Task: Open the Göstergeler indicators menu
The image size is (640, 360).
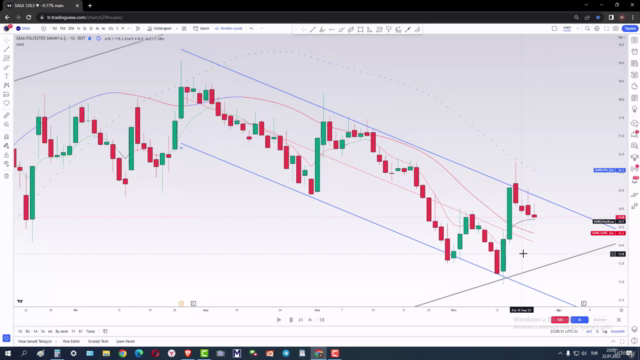Action: (x=160, y=29)
